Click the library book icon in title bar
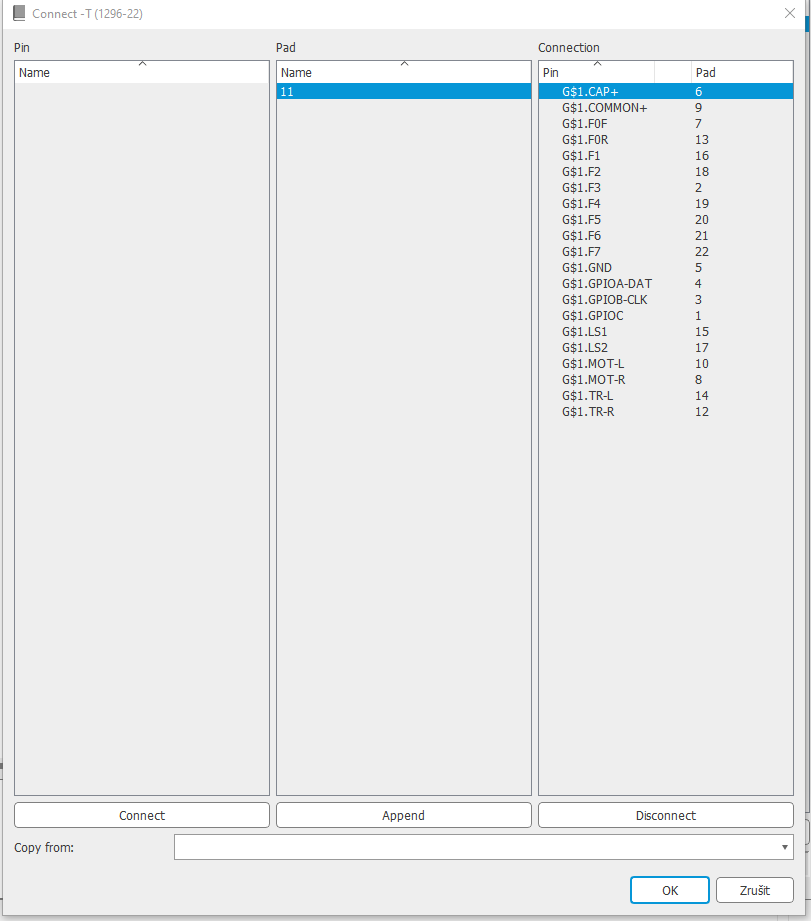Screen dimensions: 811x921 (x=18, y=13)
